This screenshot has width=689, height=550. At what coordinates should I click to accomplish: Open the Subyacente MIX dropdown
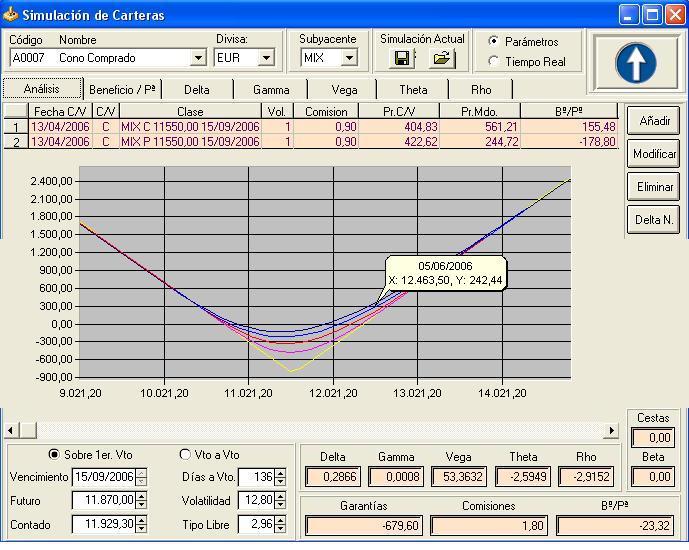click(349, 58)
